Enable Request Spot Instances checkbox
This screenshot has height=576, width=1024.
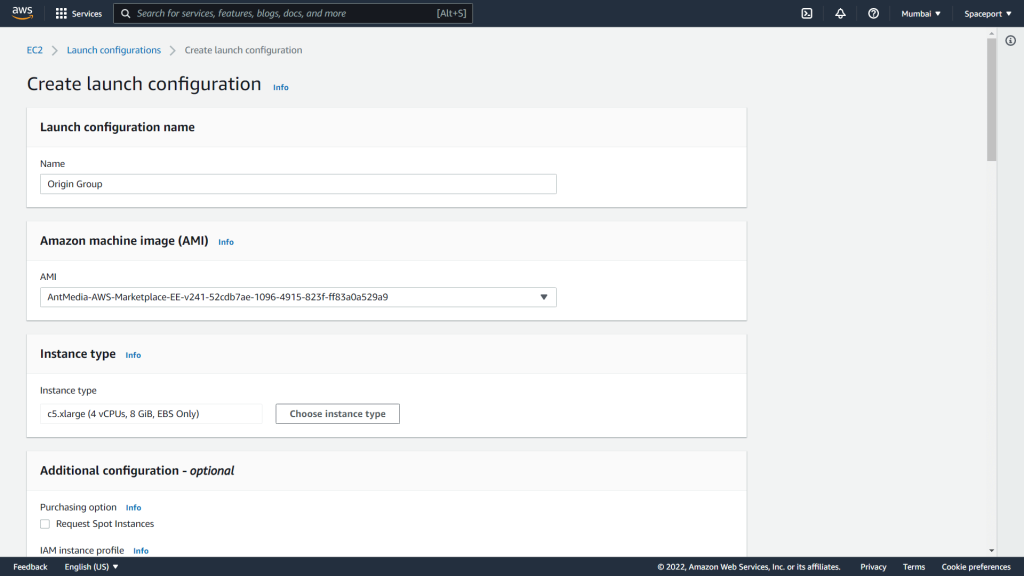(45, 524)
